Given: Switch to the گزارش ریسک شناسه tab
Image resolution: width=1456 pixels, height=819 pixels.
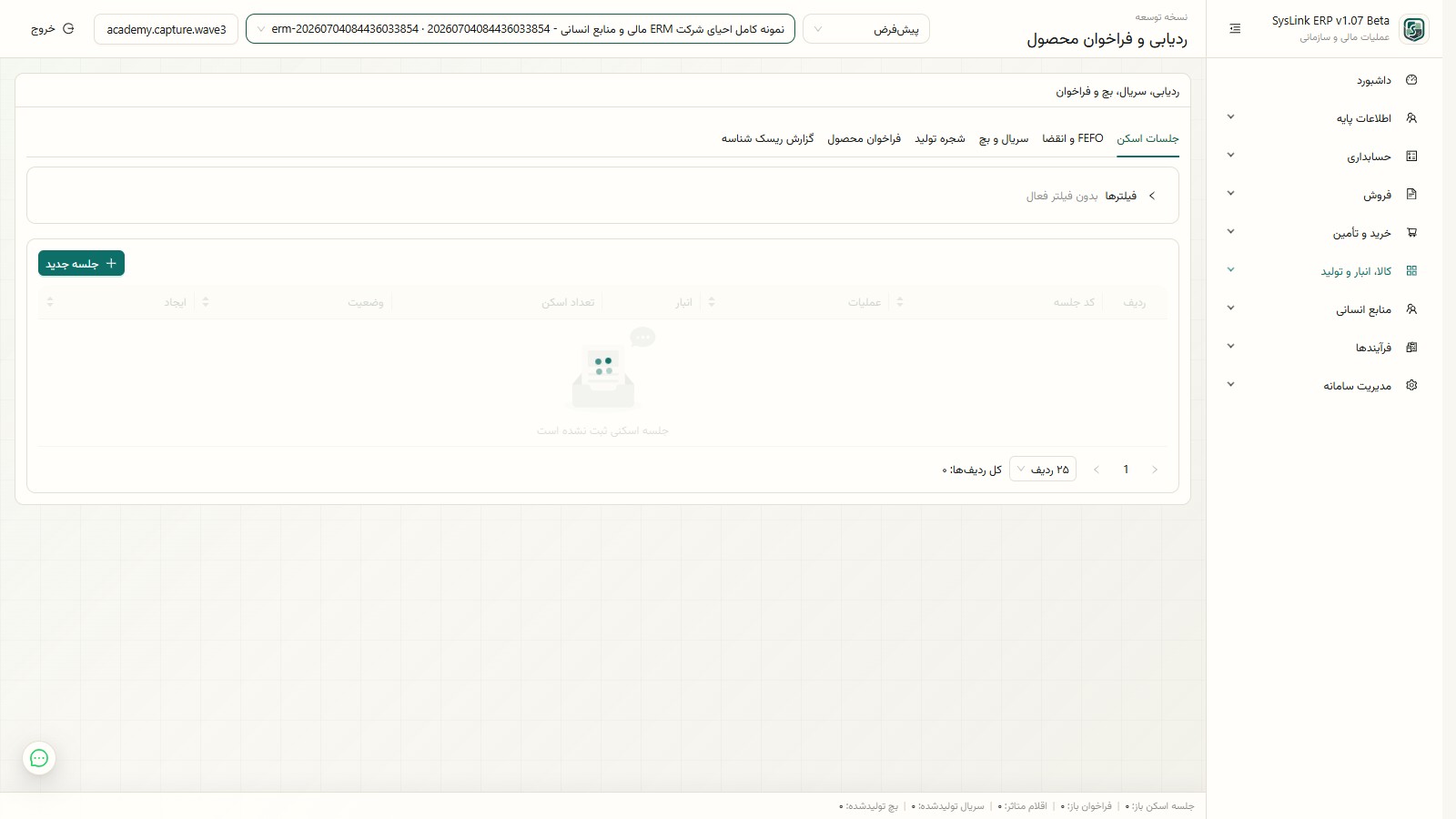Looking at the screenshot, I should click(768, 138).
